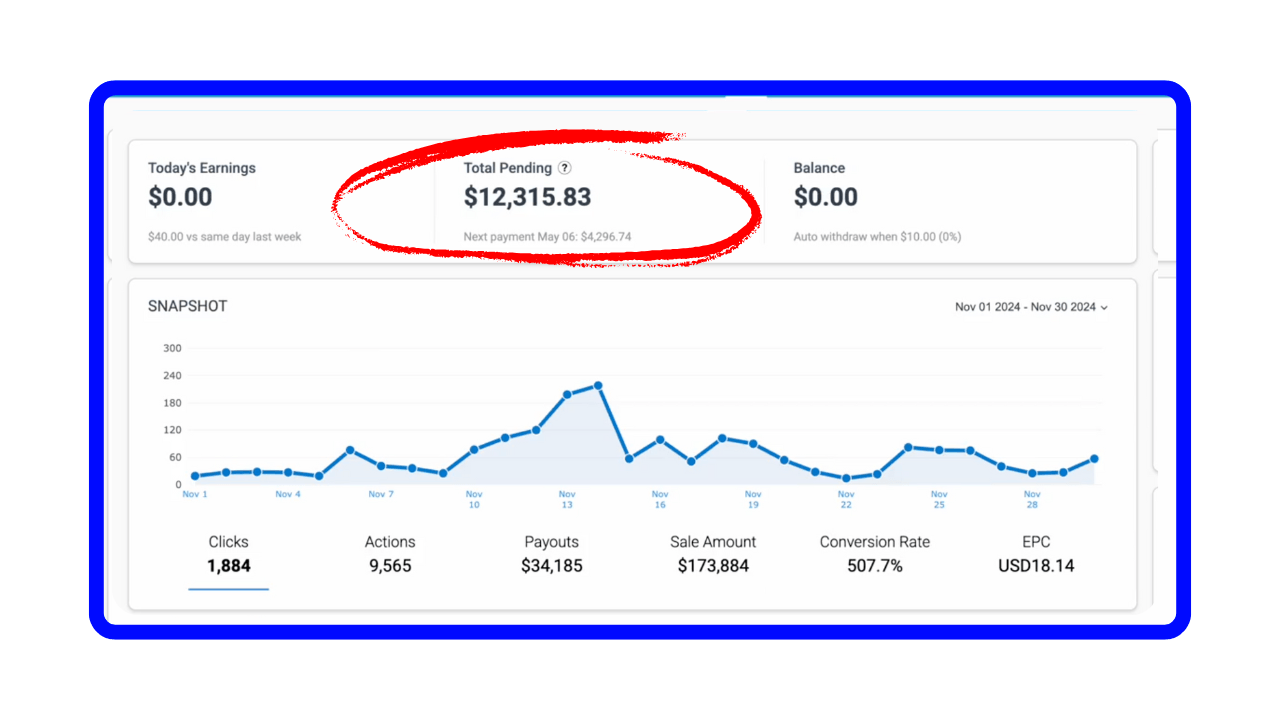
Task: Click the USD18.14 EPC value
Action: tap(1036, 566)
